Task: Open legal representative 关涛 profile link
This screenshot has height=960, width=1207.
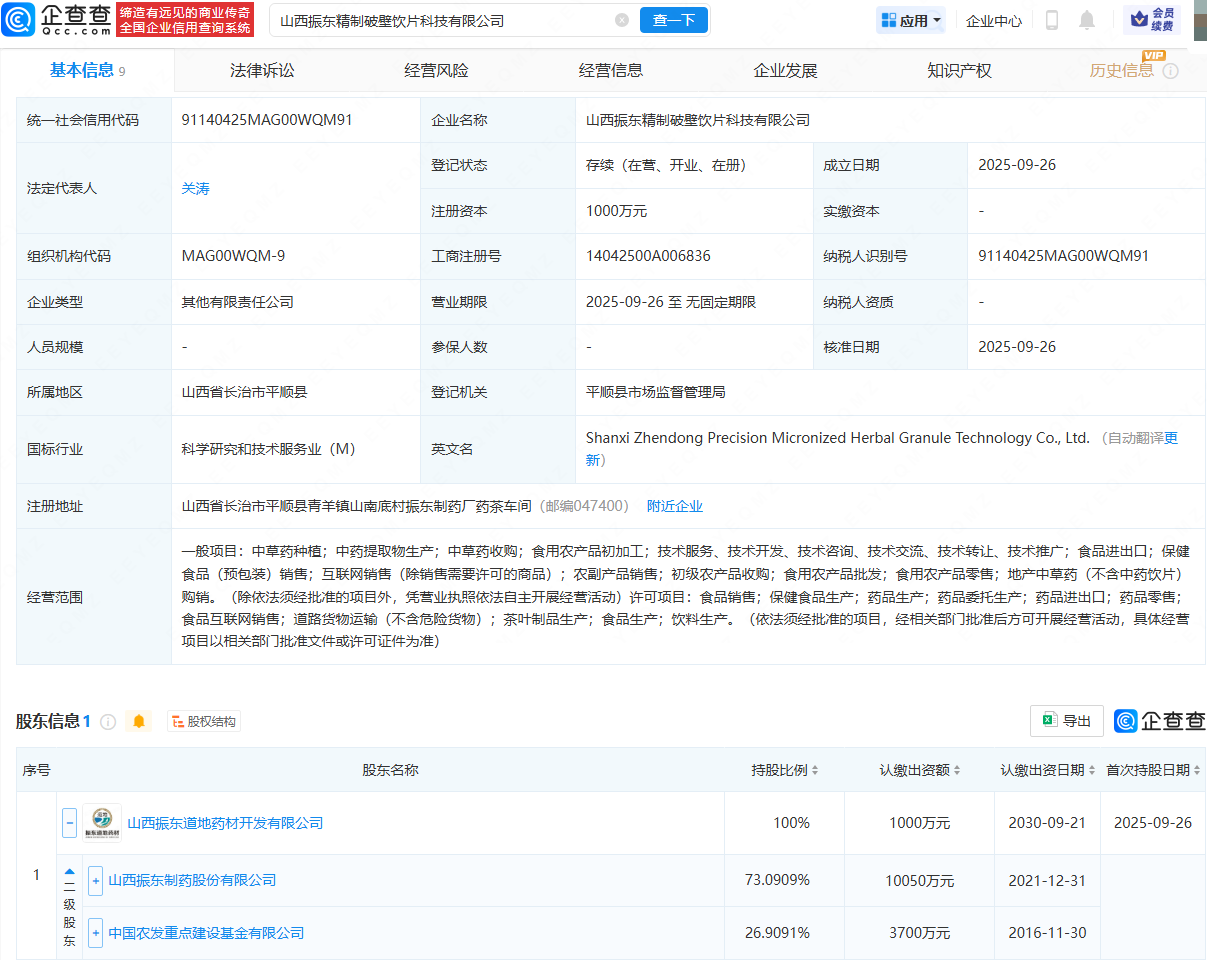Action: pos(196,188)
